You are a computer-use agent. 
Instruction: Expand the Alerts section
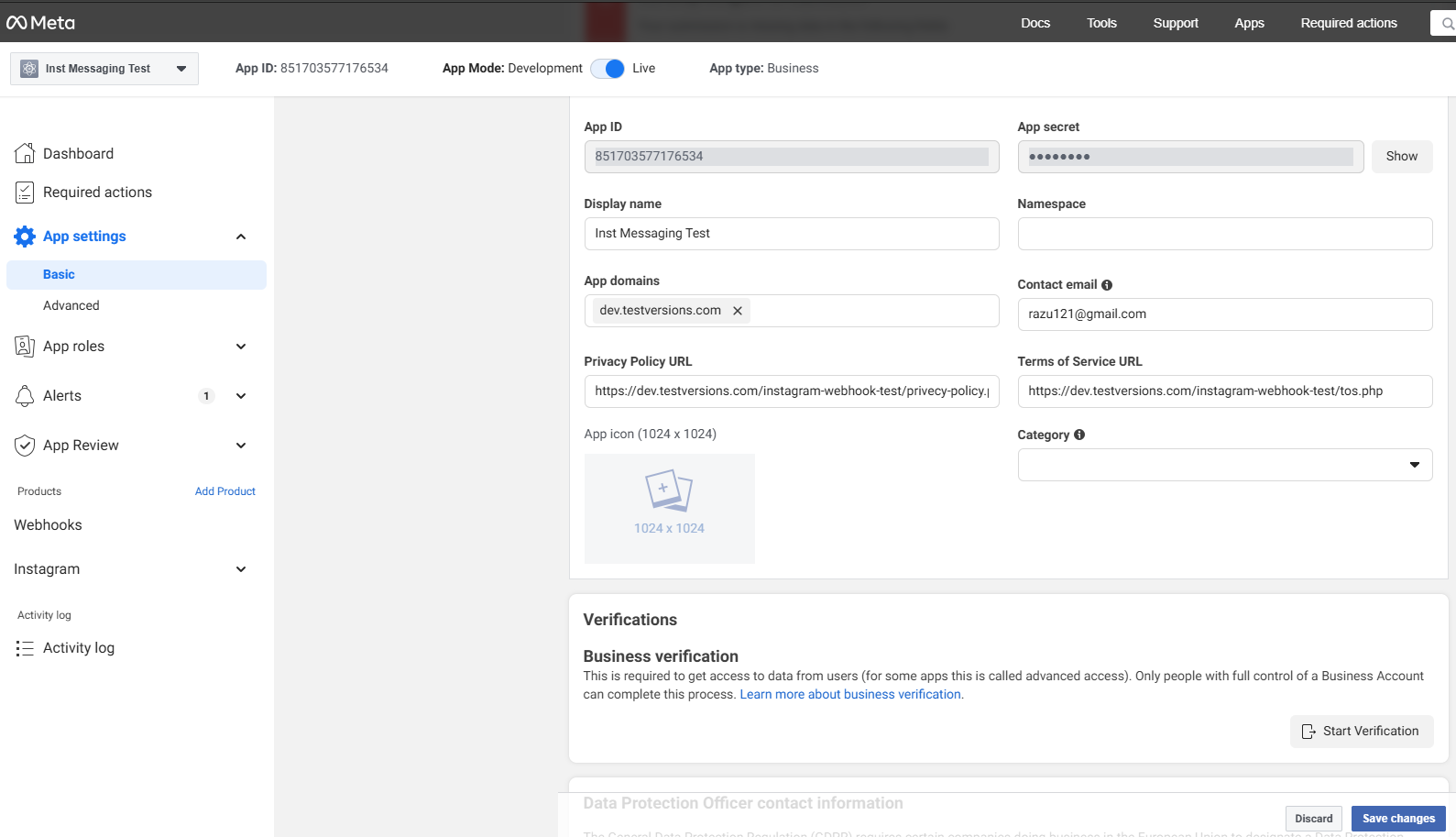pos(241,396)
